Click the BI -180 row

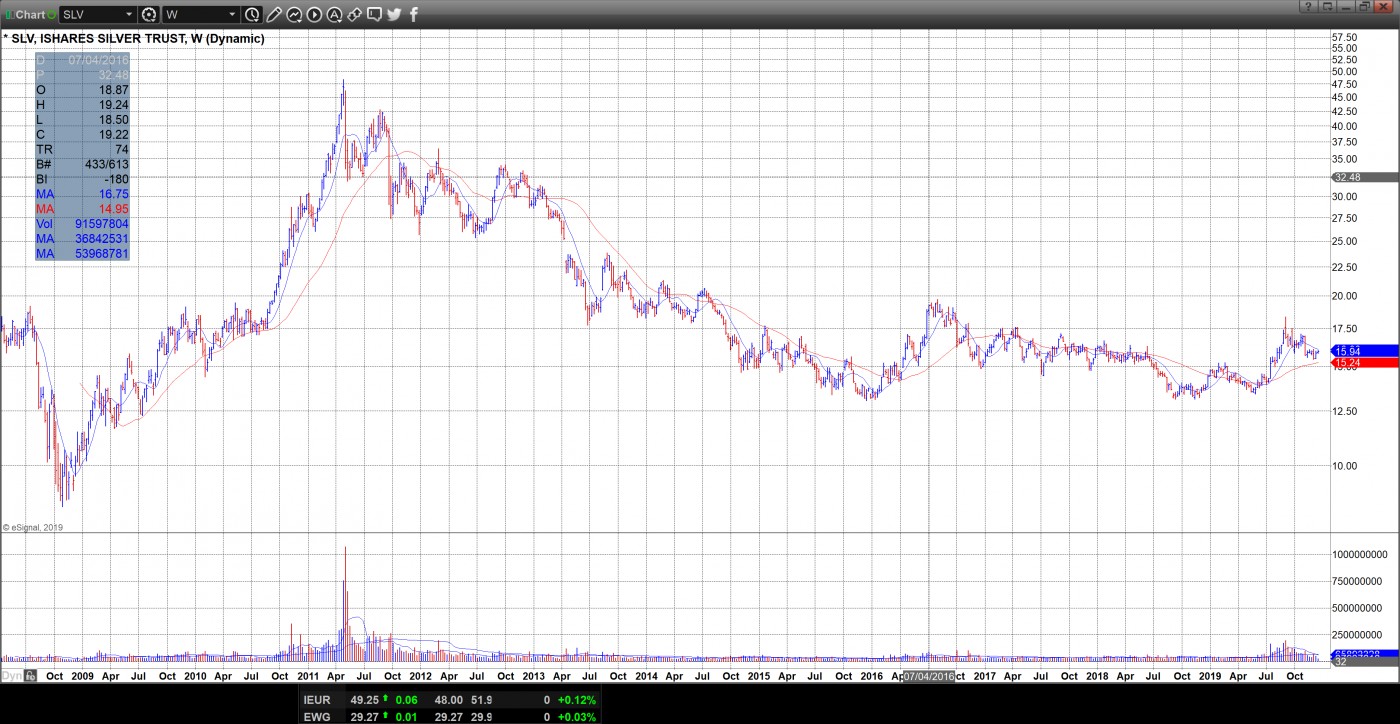(x=82, y=179)
